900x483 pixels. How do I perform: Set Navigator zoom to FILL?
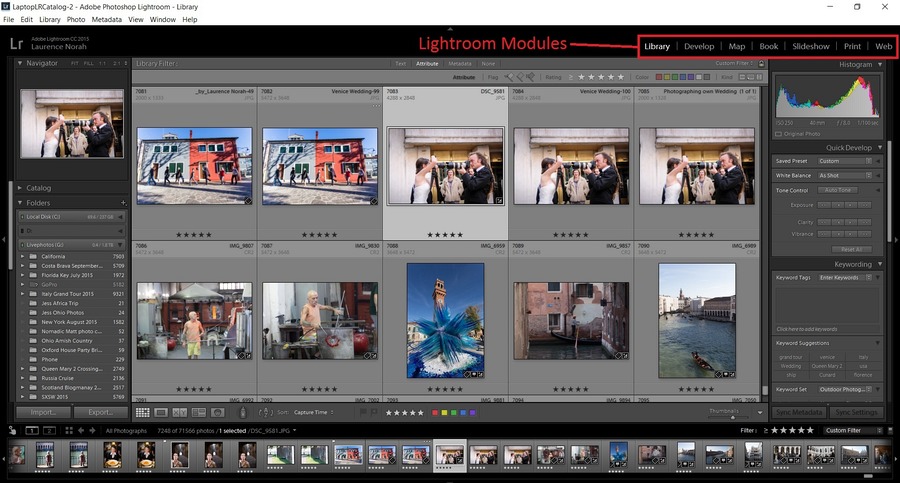pos(88,63)
